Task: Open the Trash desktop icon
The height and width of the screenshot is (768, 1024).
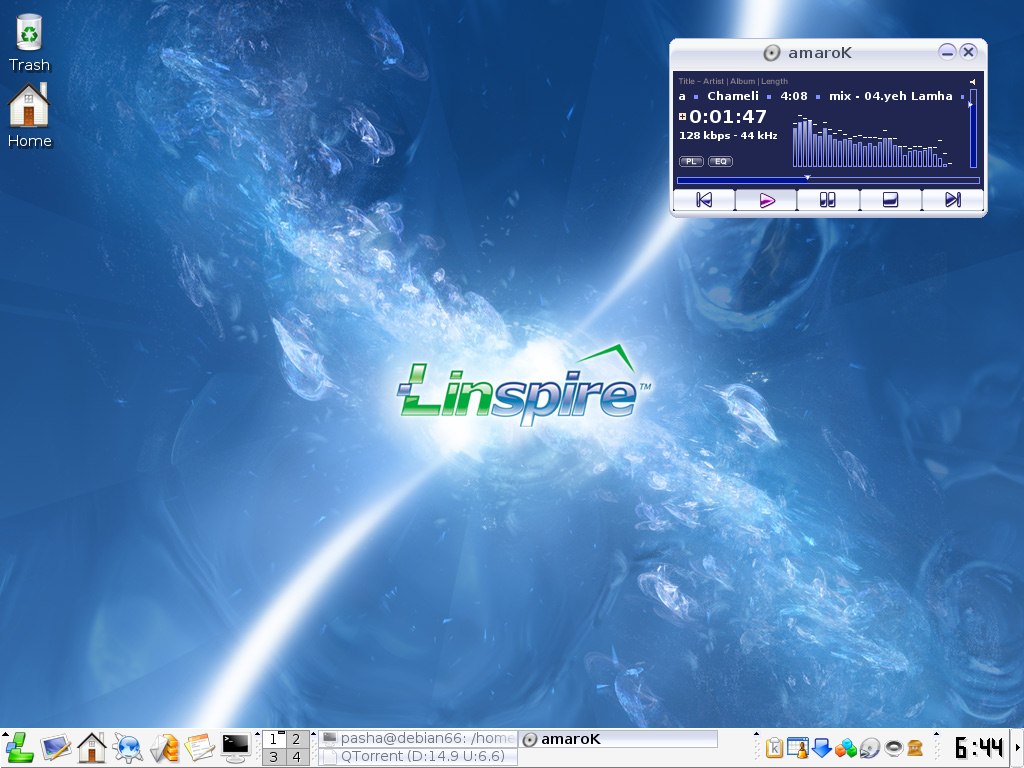Action: (29, 43)
